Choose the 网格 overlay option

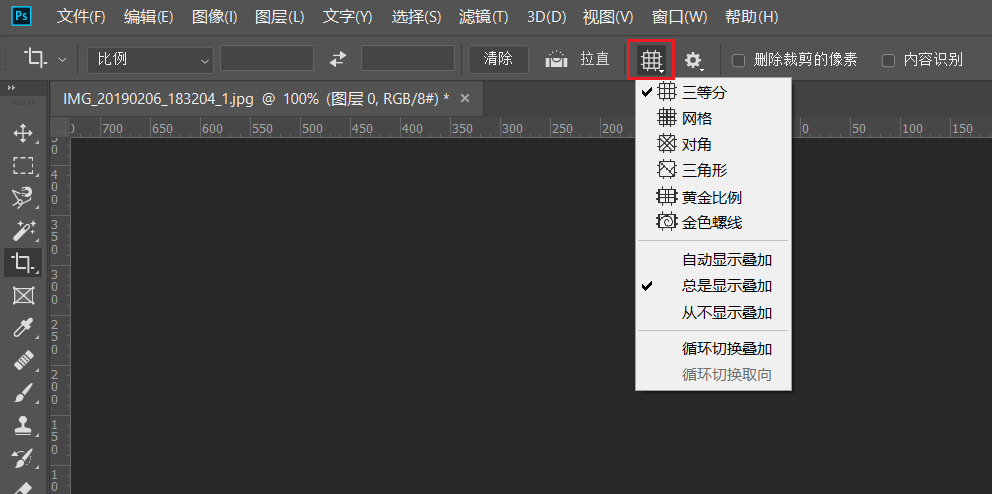click(x=713, y=118)
